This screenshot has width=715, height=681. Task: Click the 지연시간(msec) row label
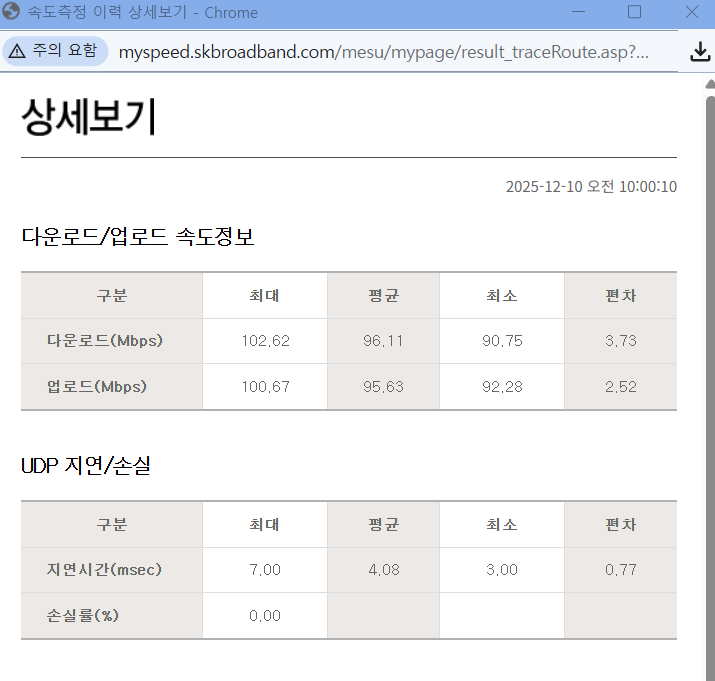(105, 570)
